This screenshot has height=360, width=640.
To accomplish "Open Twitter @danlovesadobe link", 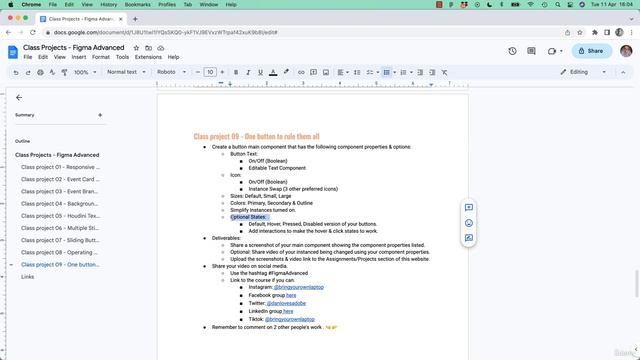I will pos(286,303).
